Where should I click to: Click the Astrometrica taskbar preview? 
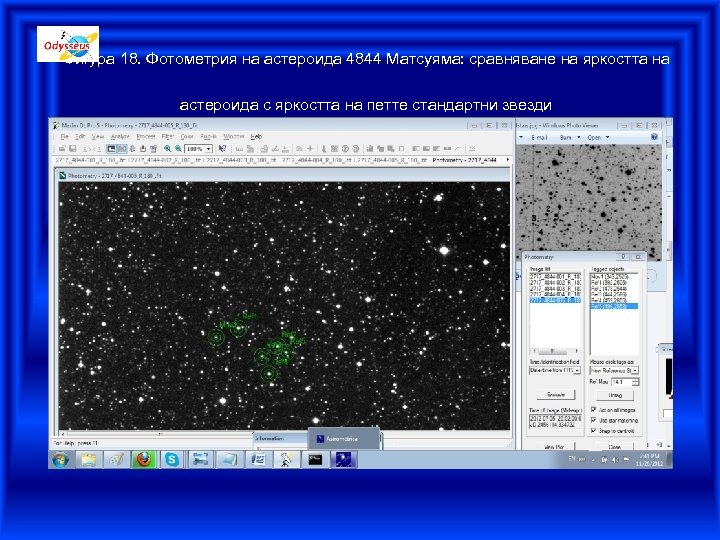(343, 439)
